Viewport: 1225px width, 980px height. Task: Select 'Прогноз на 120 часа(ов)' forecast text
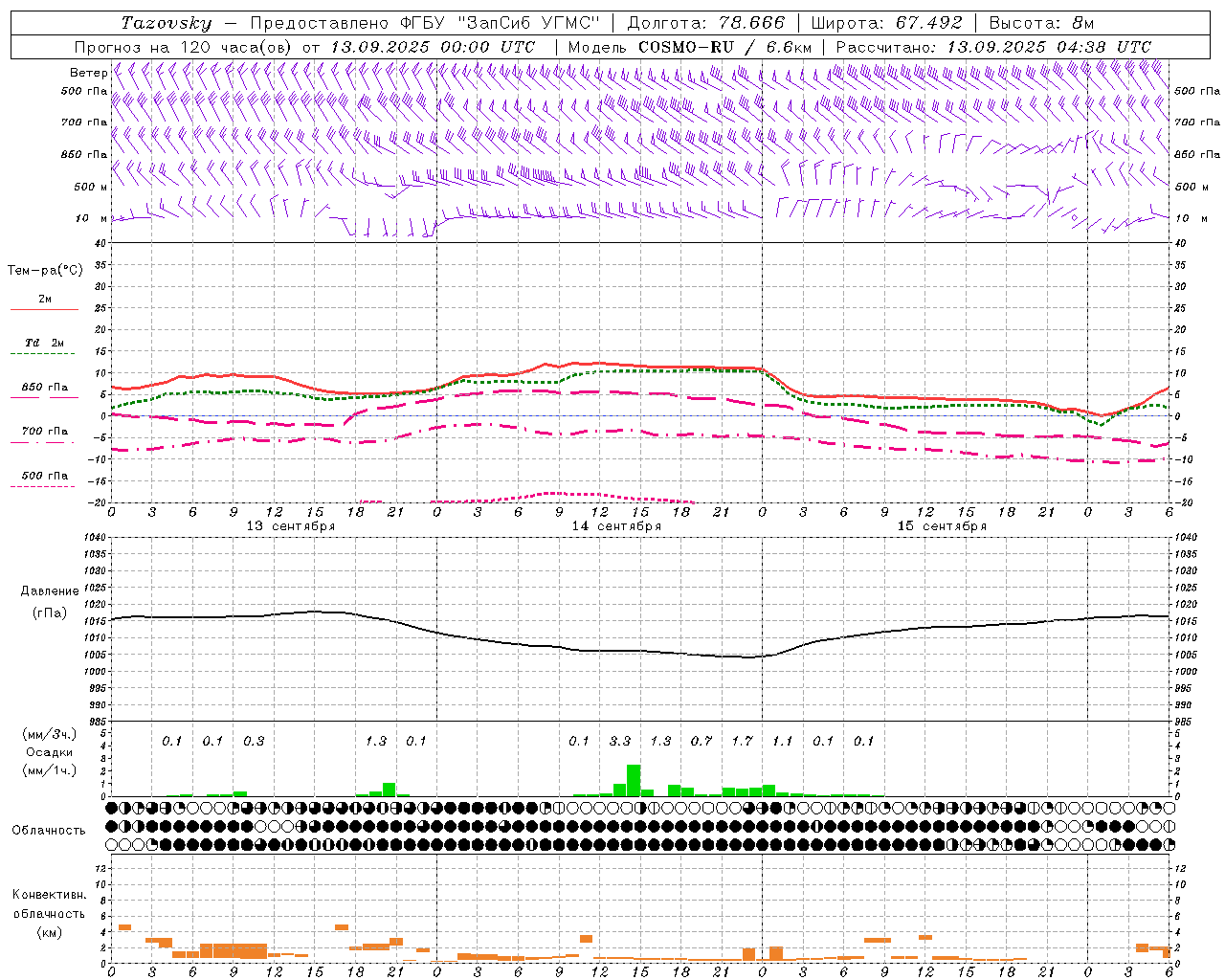tap(184, 47)
